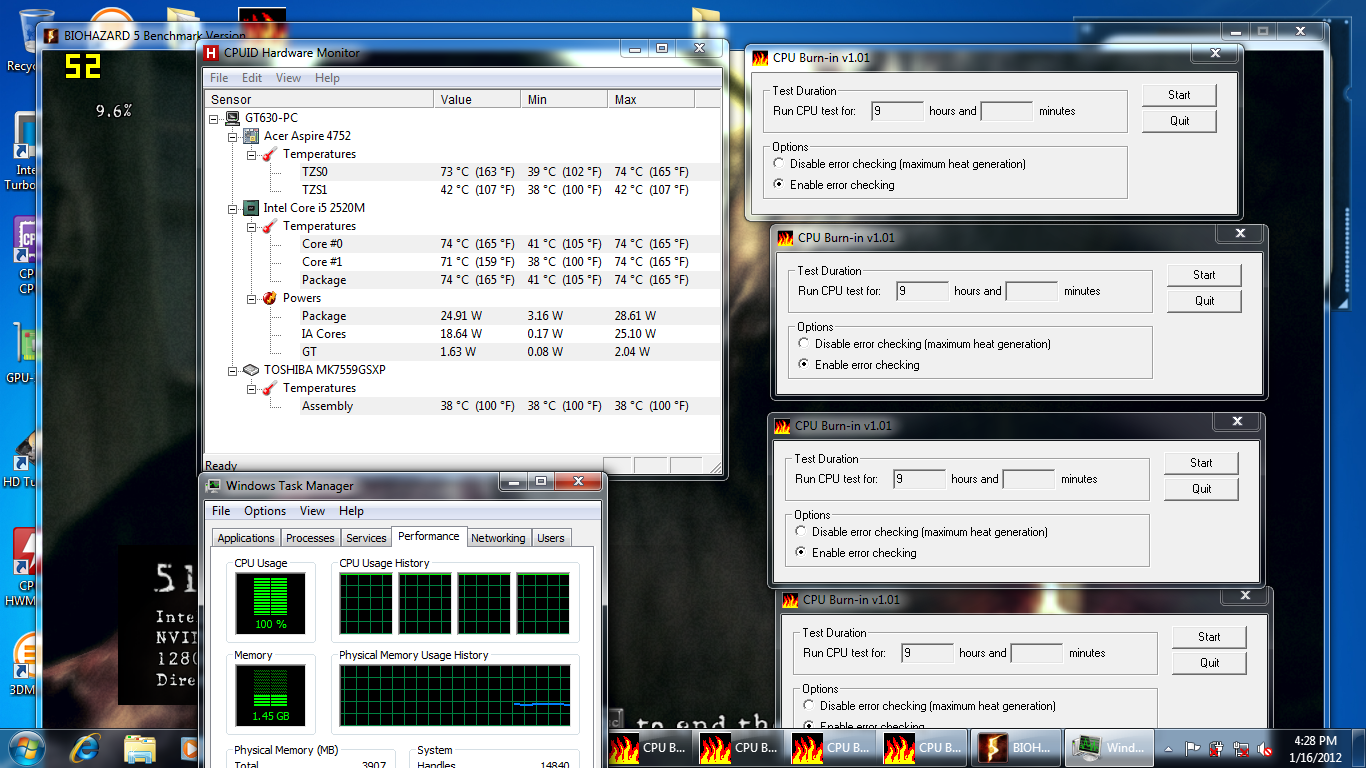Collapse the Powers node
This screenshot has width=1366, height=768.
tap(251, 298)
